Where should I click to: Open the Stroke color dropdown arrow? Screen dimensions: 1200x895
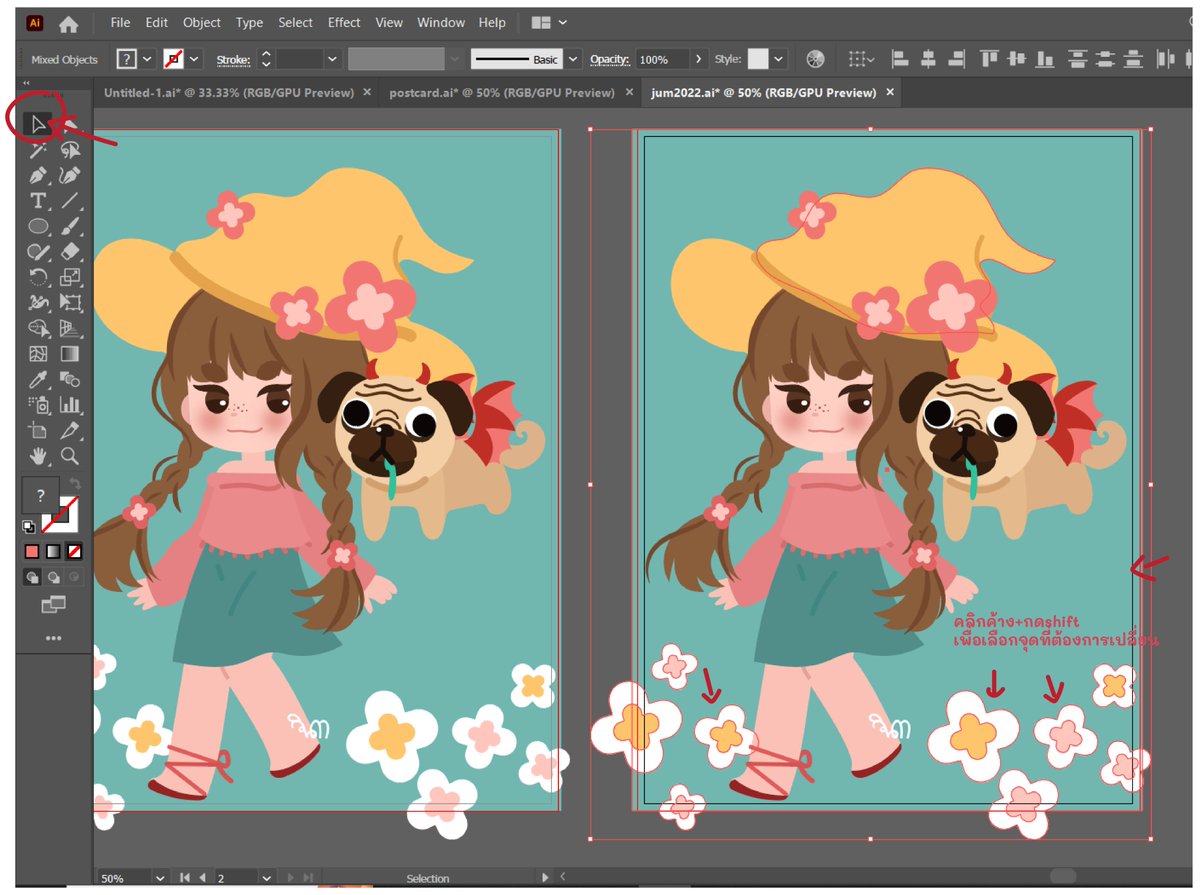click(194, 60)
